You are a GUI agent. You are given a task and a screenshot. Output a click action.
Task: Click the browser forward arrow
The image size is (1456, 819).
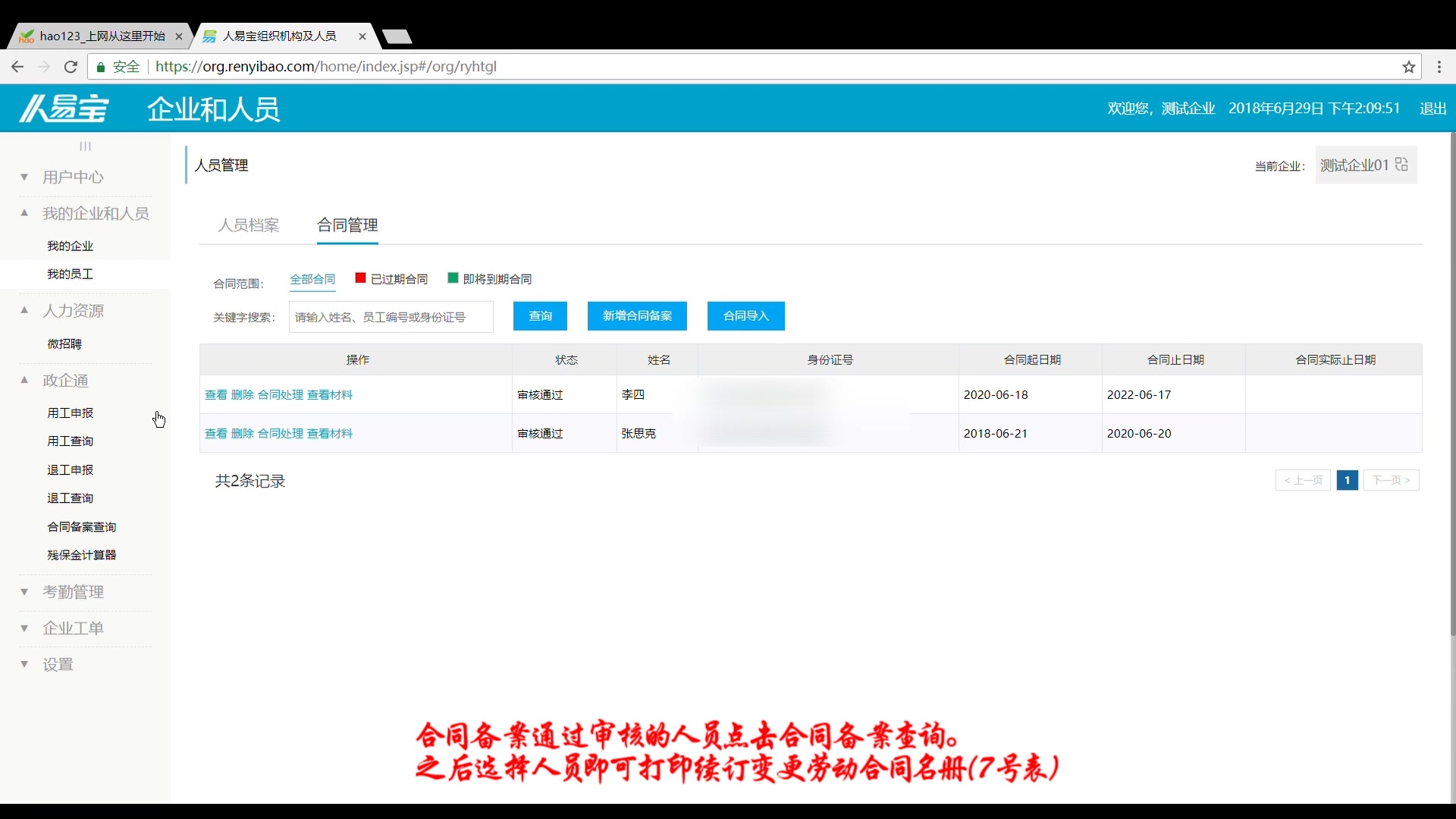point(44,67)
